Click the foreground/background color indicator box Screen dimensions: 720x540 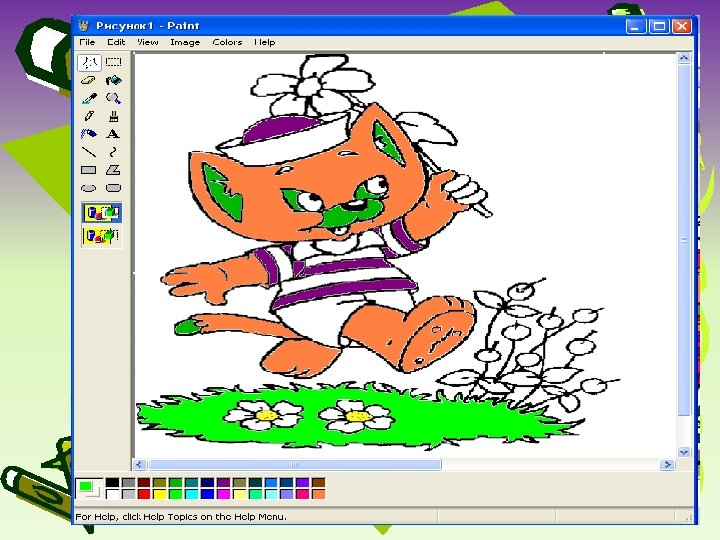click(89, 489)
